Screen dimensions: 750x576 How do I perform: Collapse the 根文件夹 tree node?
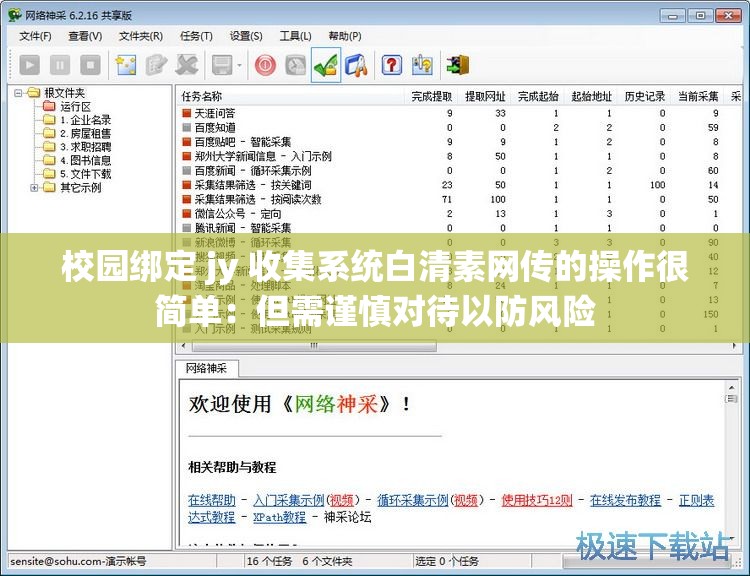[18, 93]
